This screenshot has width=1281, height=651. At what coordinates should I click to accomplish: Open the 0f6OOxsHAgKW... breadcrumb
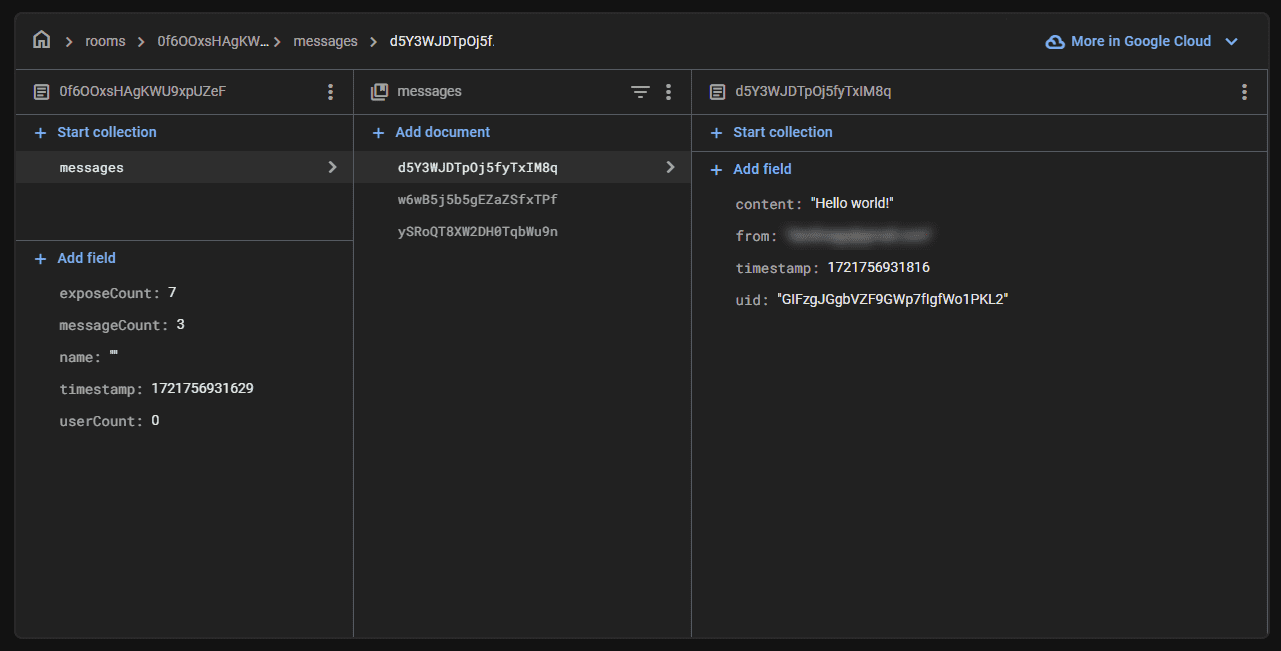(213, 42)
